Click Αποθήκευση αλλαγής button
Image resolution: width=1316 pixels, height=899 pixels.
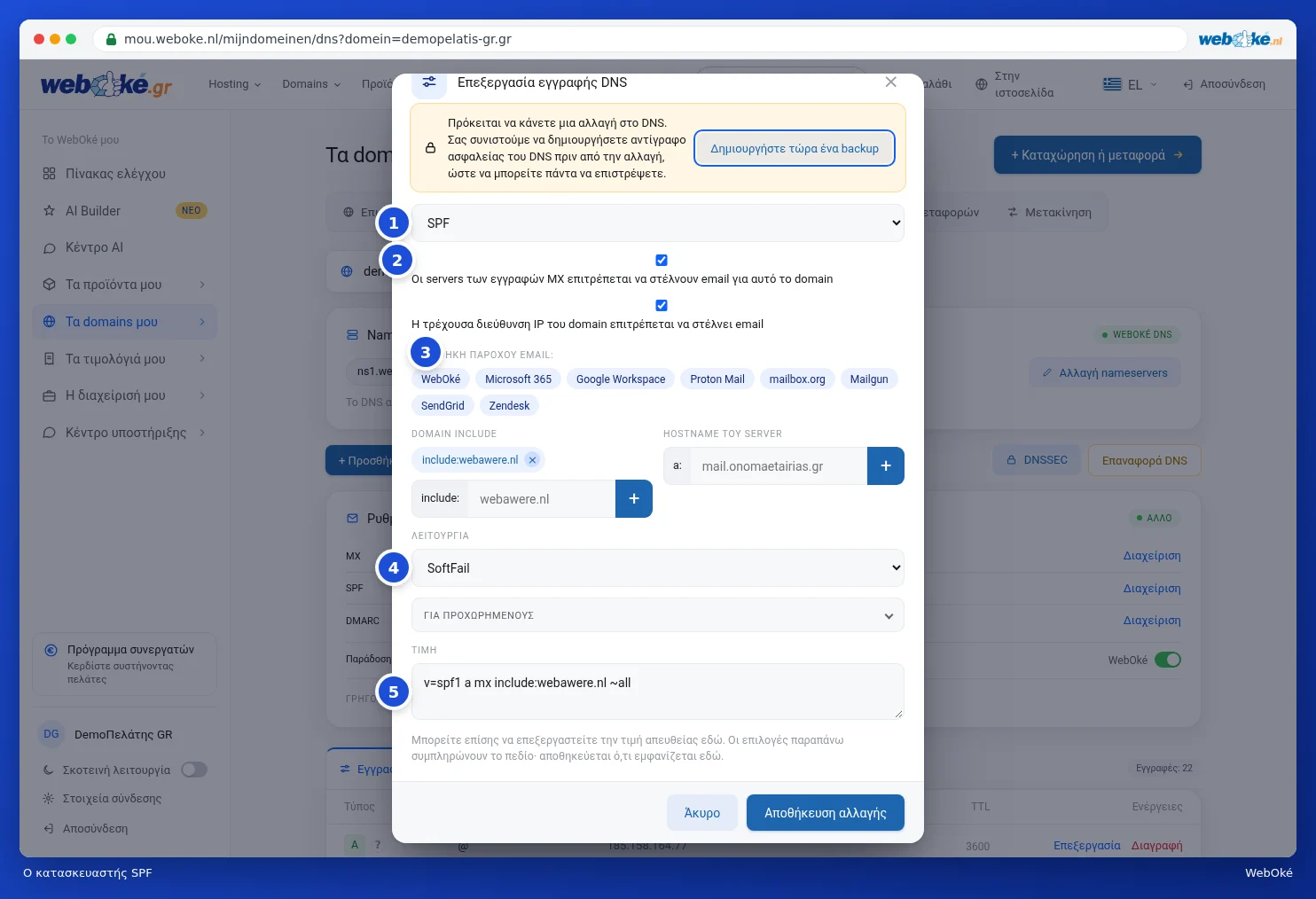(826, 813)
